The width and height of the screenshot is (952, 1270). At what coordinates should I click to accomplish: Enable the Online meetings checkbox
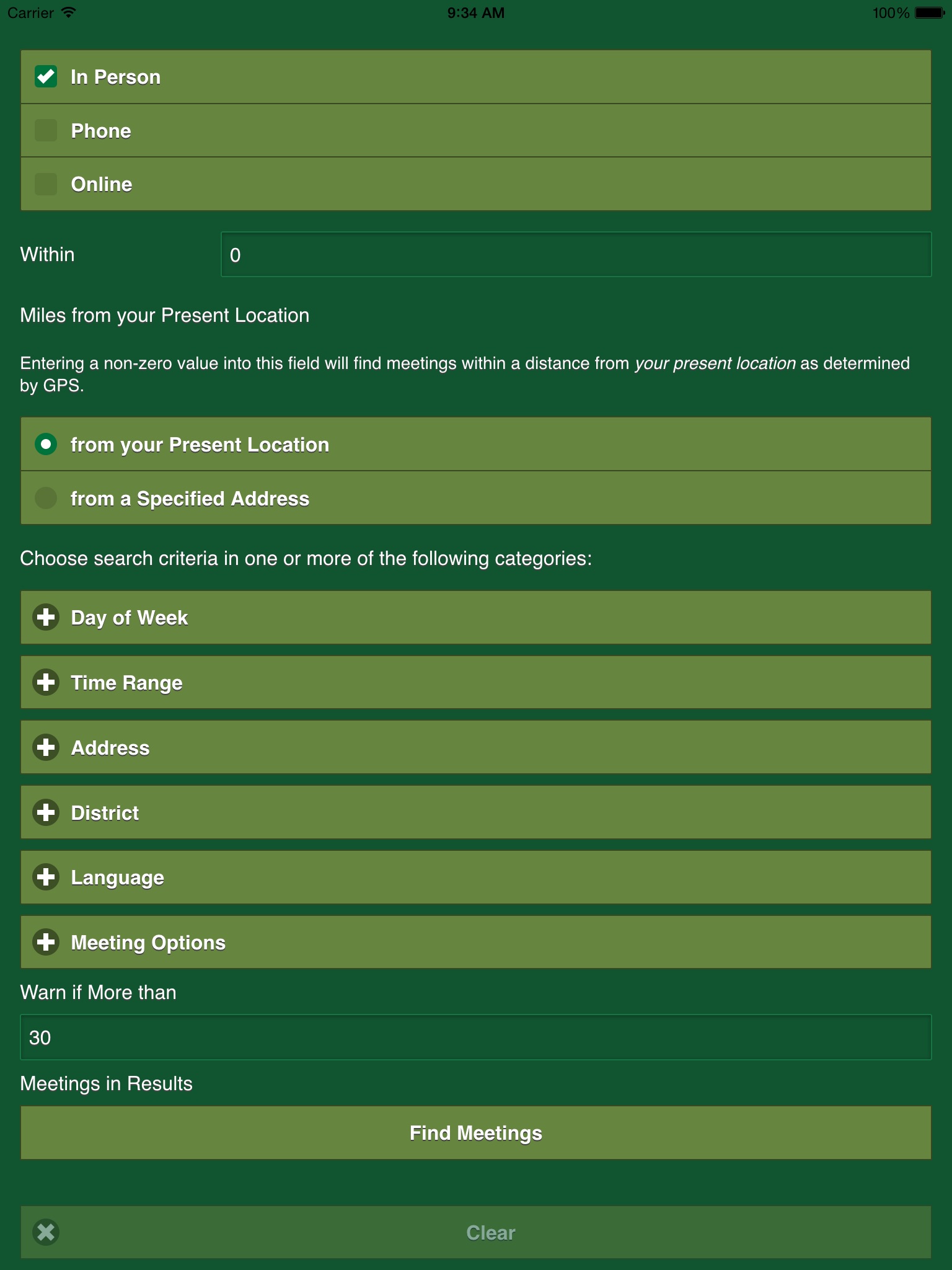click(46, 184)
